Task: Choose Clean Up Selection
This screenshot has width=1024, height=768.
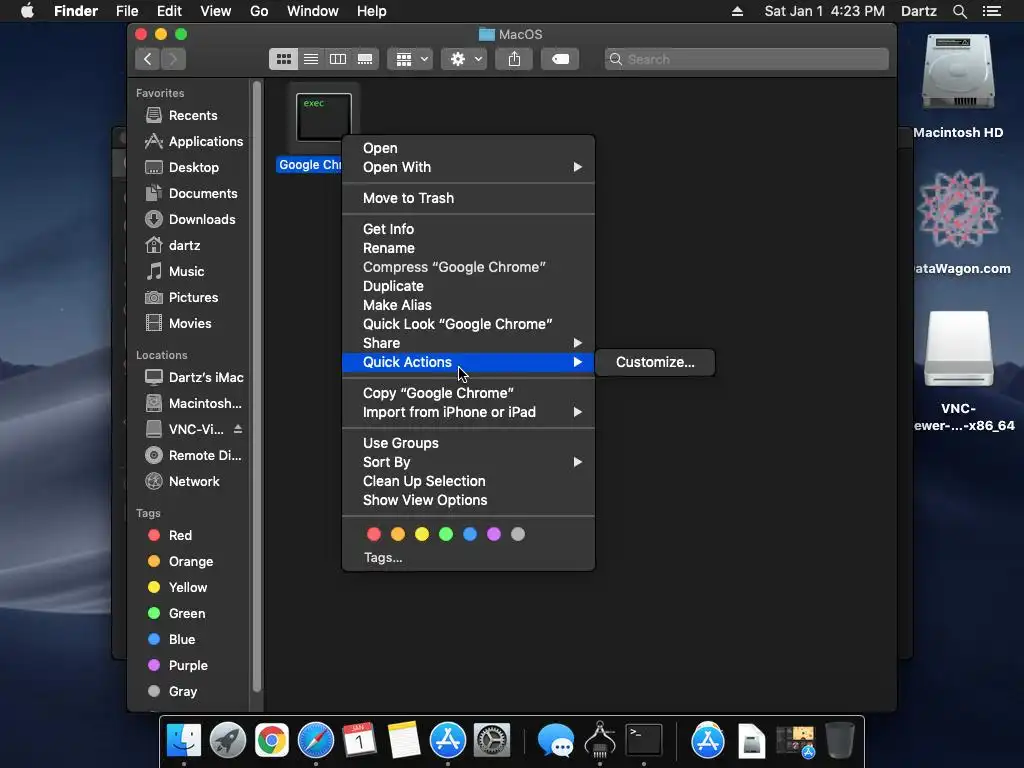Action: [468, 481]
